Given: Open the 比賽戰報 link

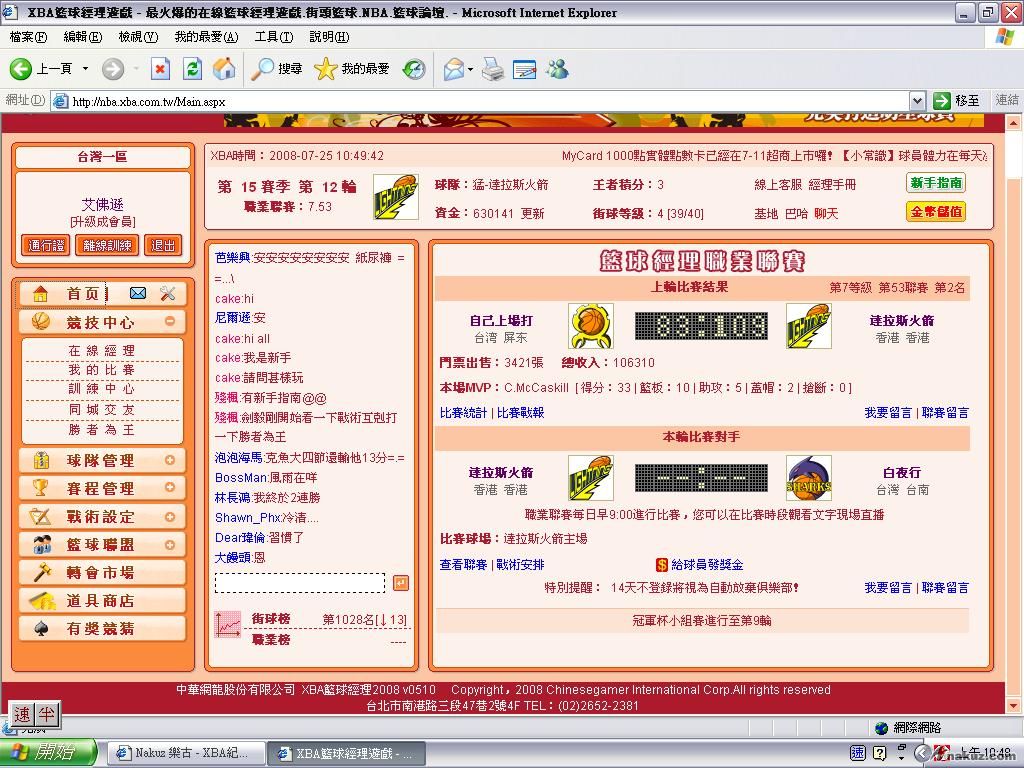Looking at the screenshot, I should [x=520, y=413].
